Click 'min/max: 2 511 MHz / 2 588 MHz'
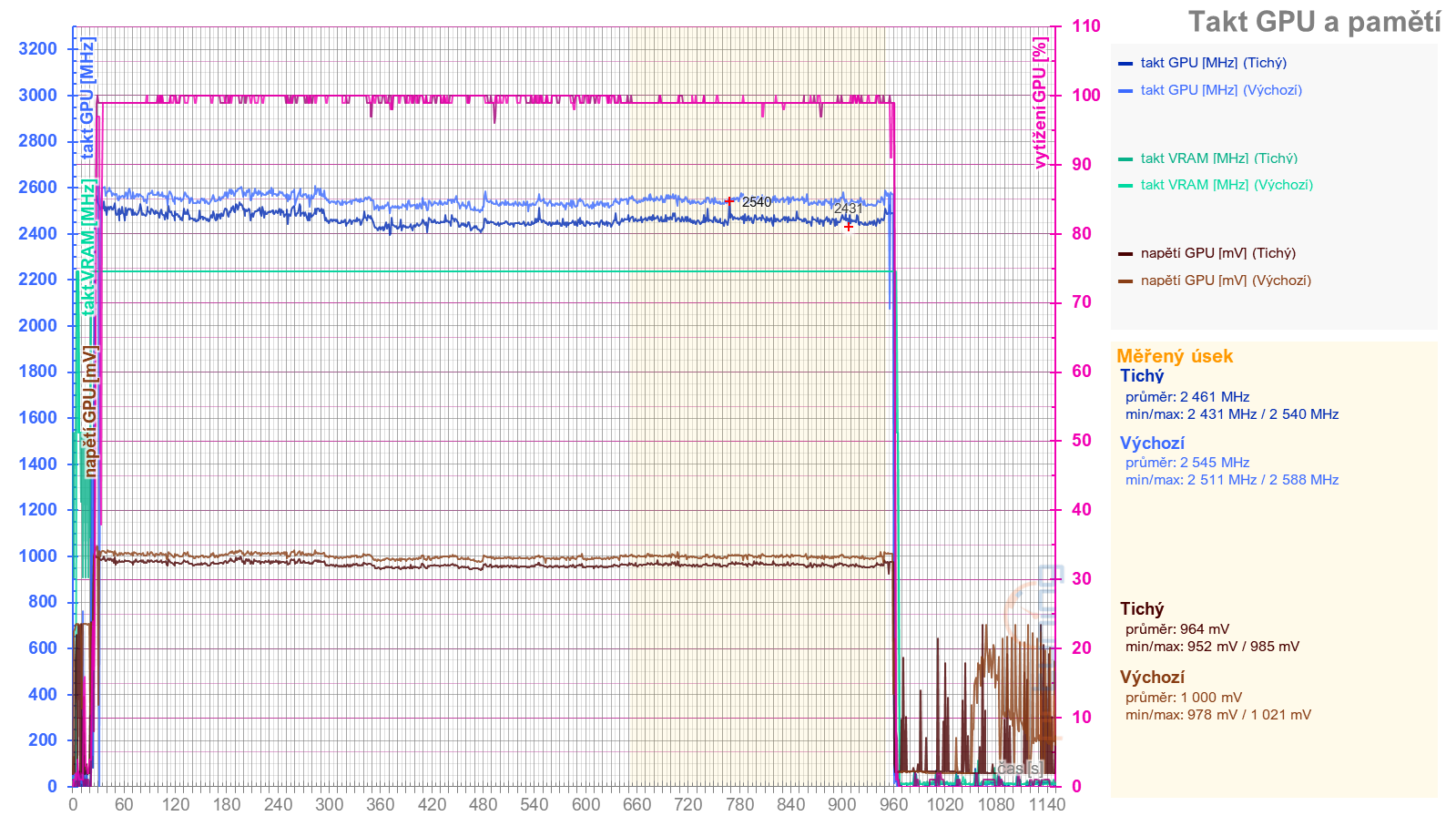The height and width of the screenshot is (816, 1456). pos(1232,480)
